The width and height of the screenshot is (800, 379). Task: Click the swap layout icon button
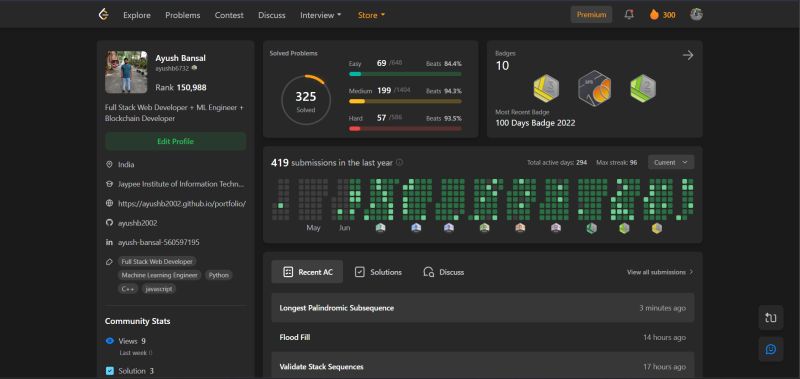[x=770, y=318]
